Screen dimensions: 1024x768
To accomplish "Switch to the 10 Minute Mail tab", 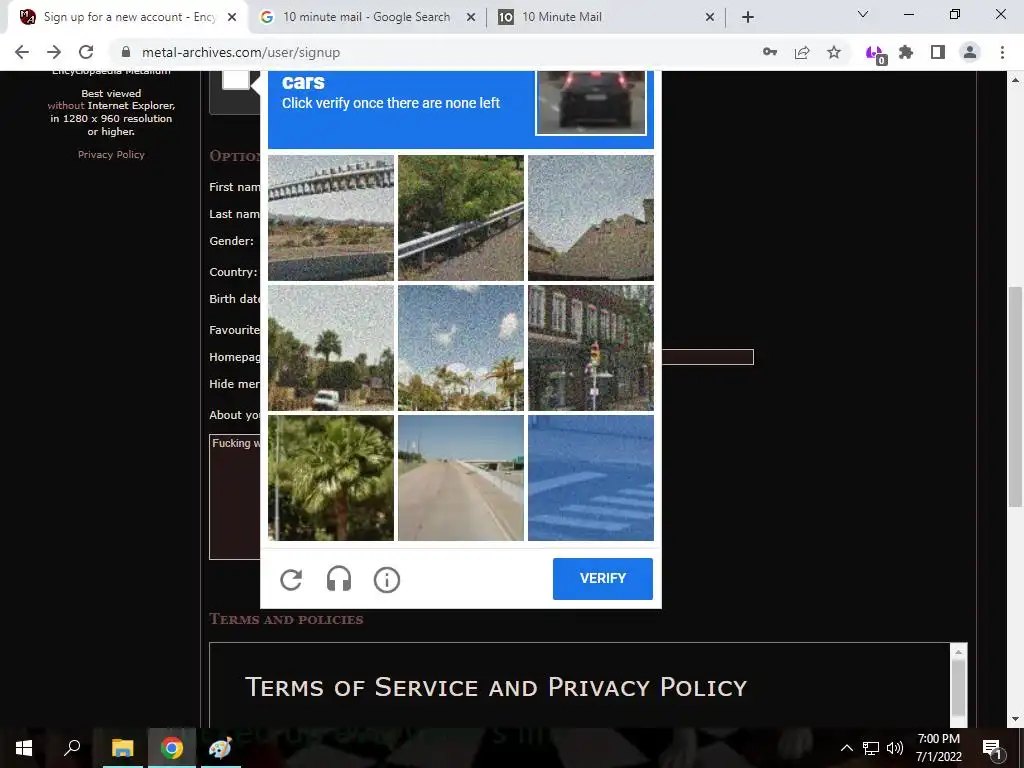I will 606,17.
